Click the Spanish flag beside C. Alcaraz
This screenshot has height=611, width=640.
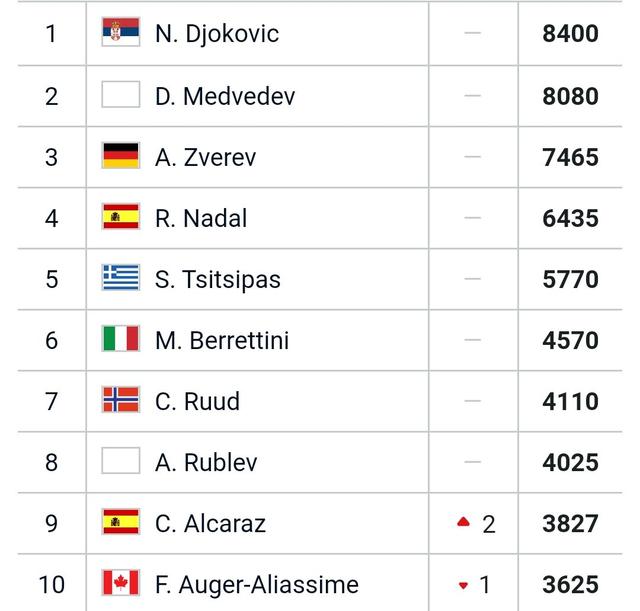coord(121,522)
